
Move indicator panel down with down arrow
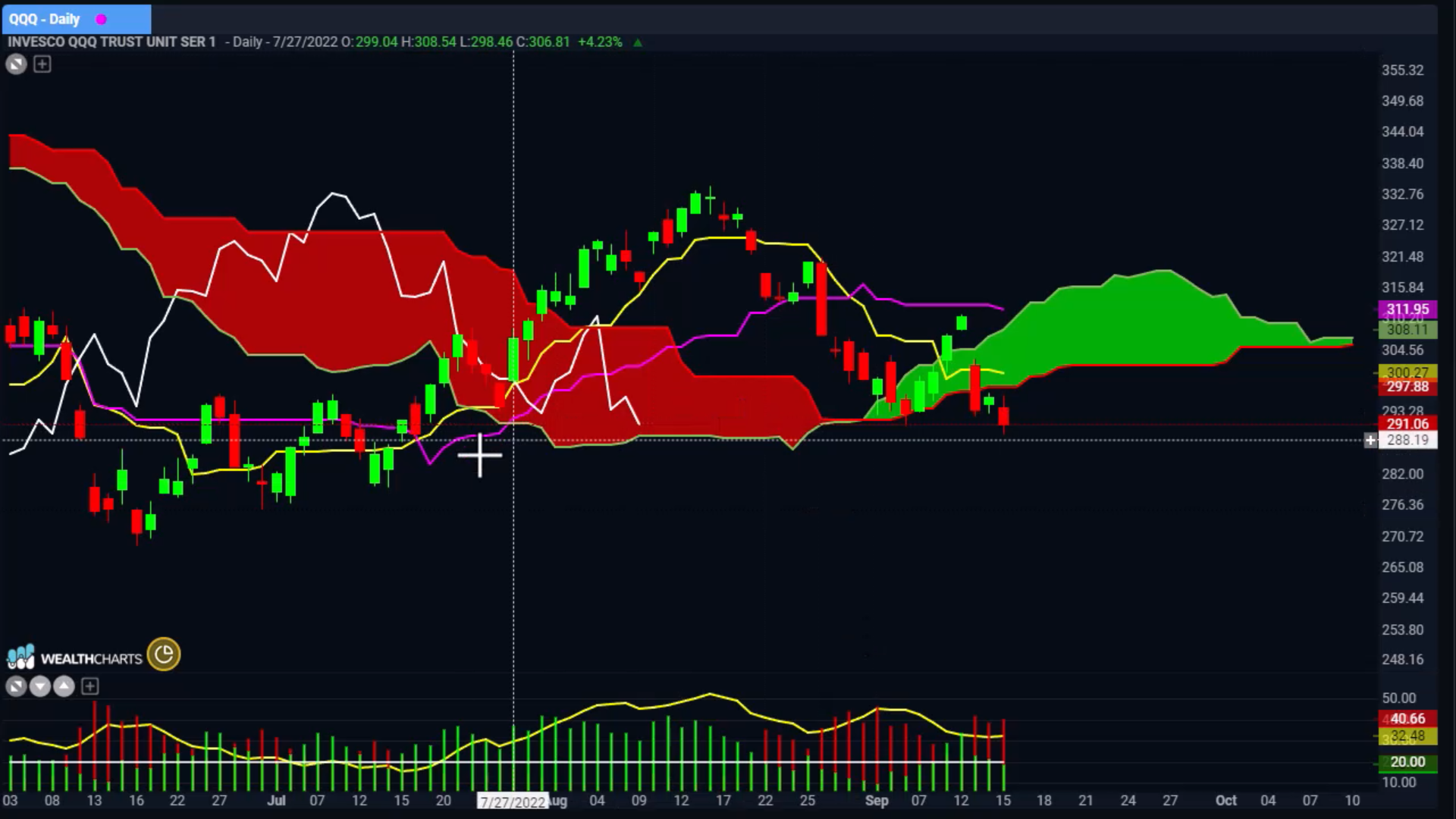pos(40,687)
